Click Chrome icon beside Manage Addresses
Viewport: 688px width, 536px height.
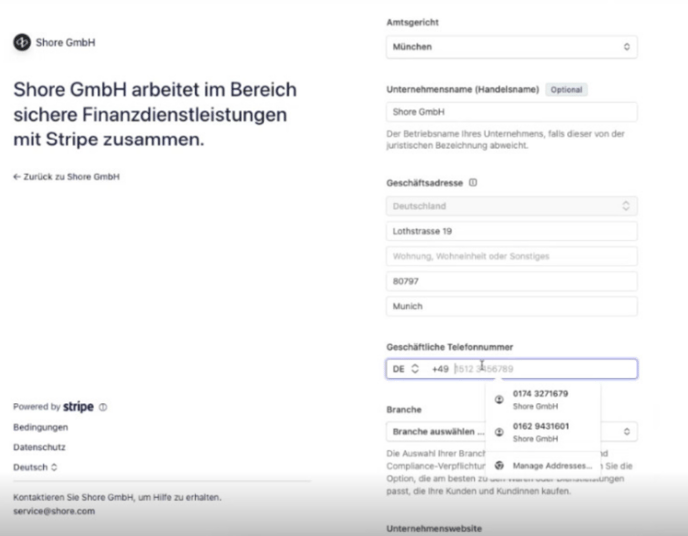[498, 466]
